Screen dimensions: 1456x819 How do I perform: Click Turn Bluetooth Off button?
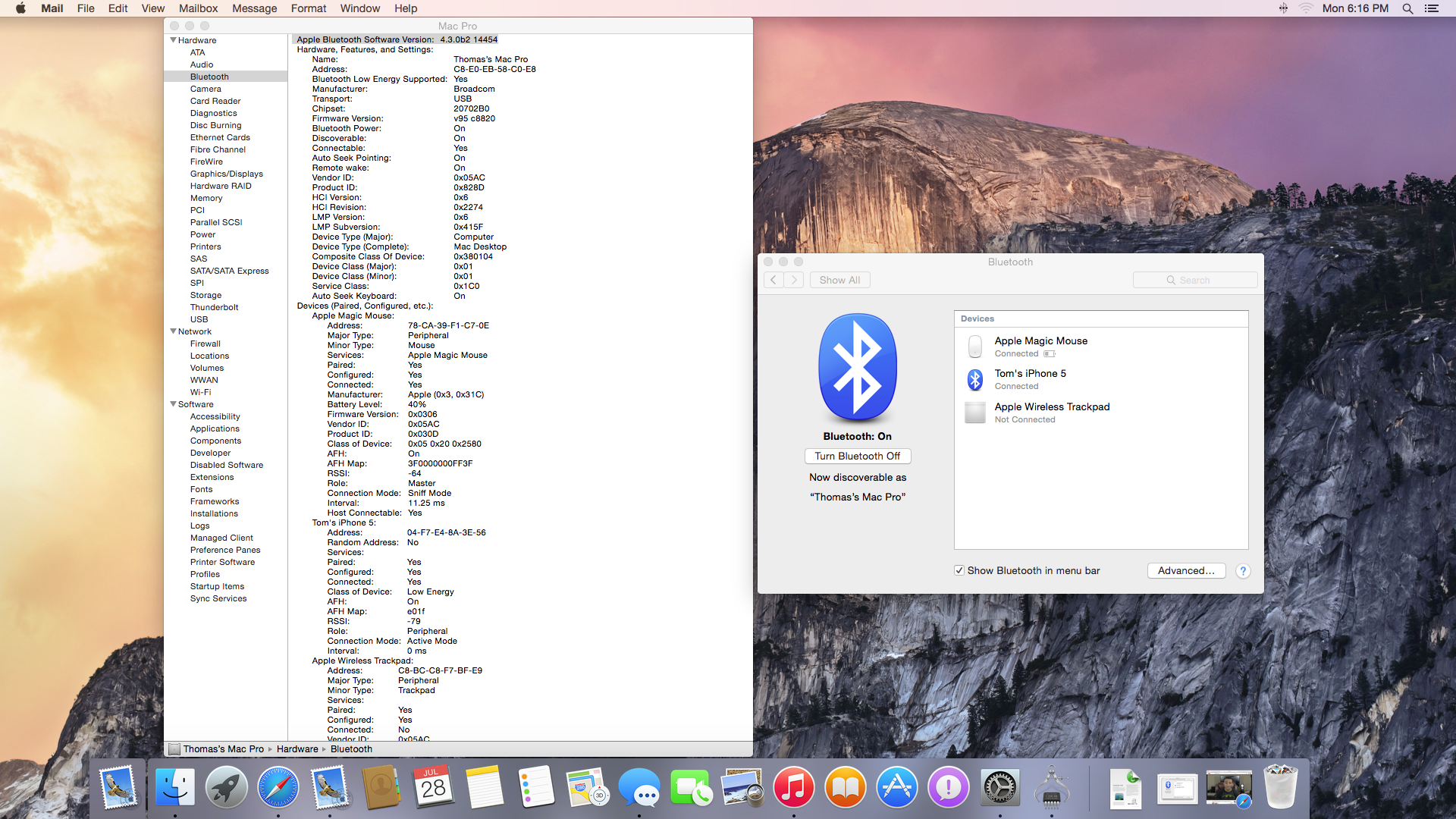[x=857, y=456]
